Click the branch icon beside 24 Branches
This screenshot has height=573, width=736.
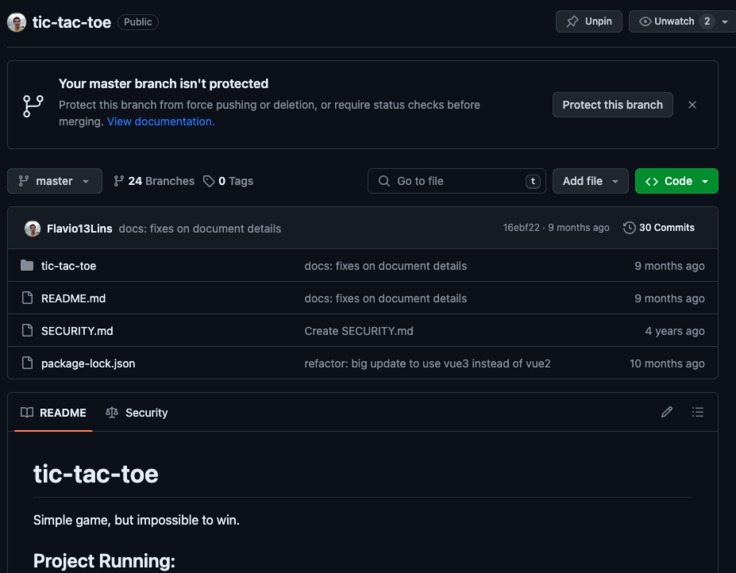(119, 181)
